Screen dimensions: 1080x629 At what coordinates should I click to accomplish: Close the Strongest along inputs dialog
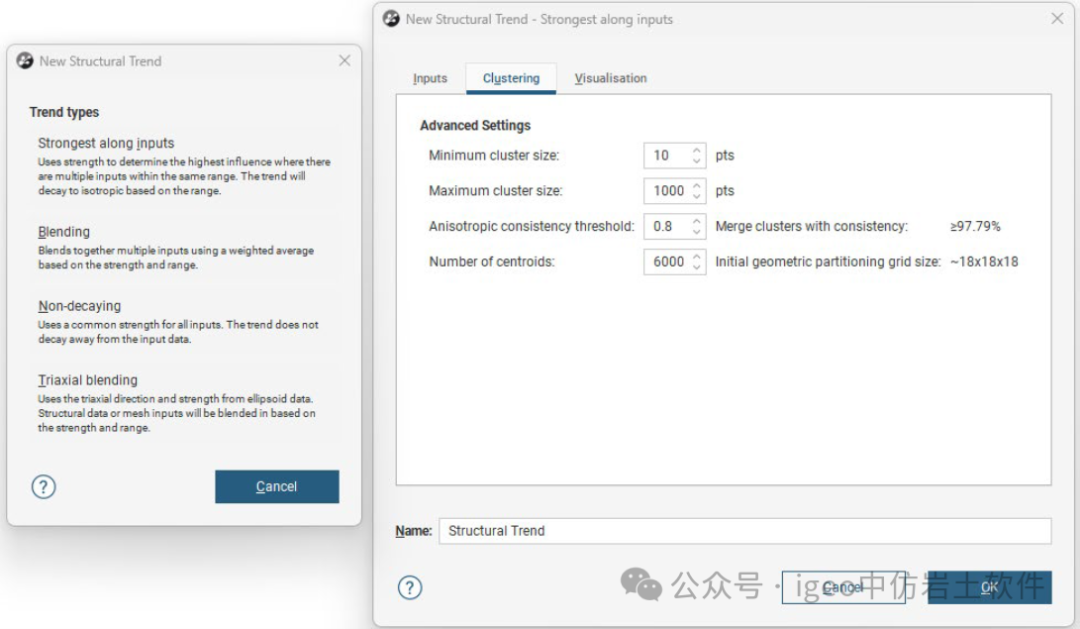(x=1057, y=19)
